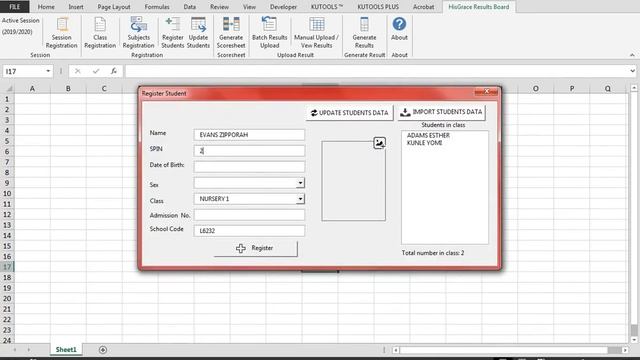Screen dimensions: 640x360
Task: Click the empty student photo box
Action: click(x=353, y=181)
